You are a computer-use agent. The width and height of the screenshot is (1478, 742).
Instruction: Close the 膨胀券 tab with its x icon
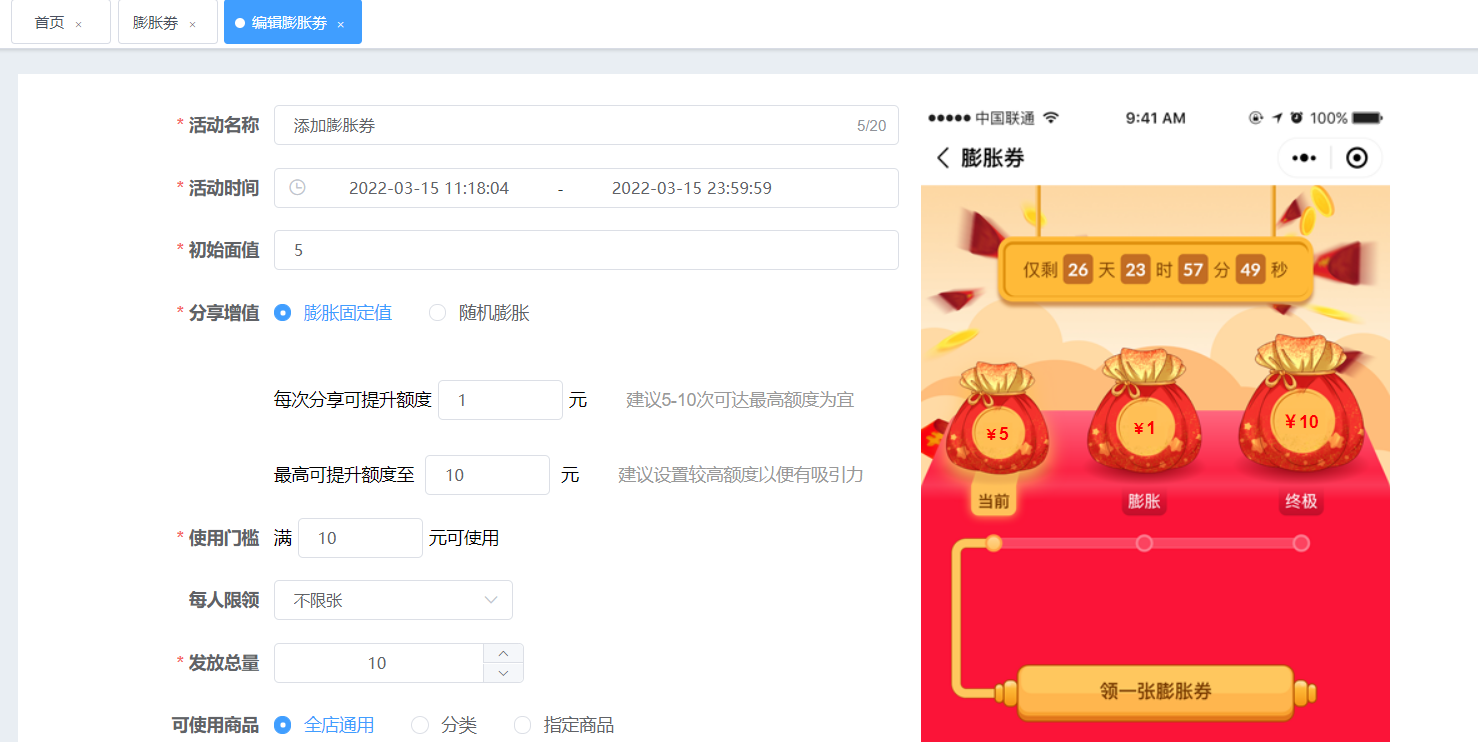(192, 24)
